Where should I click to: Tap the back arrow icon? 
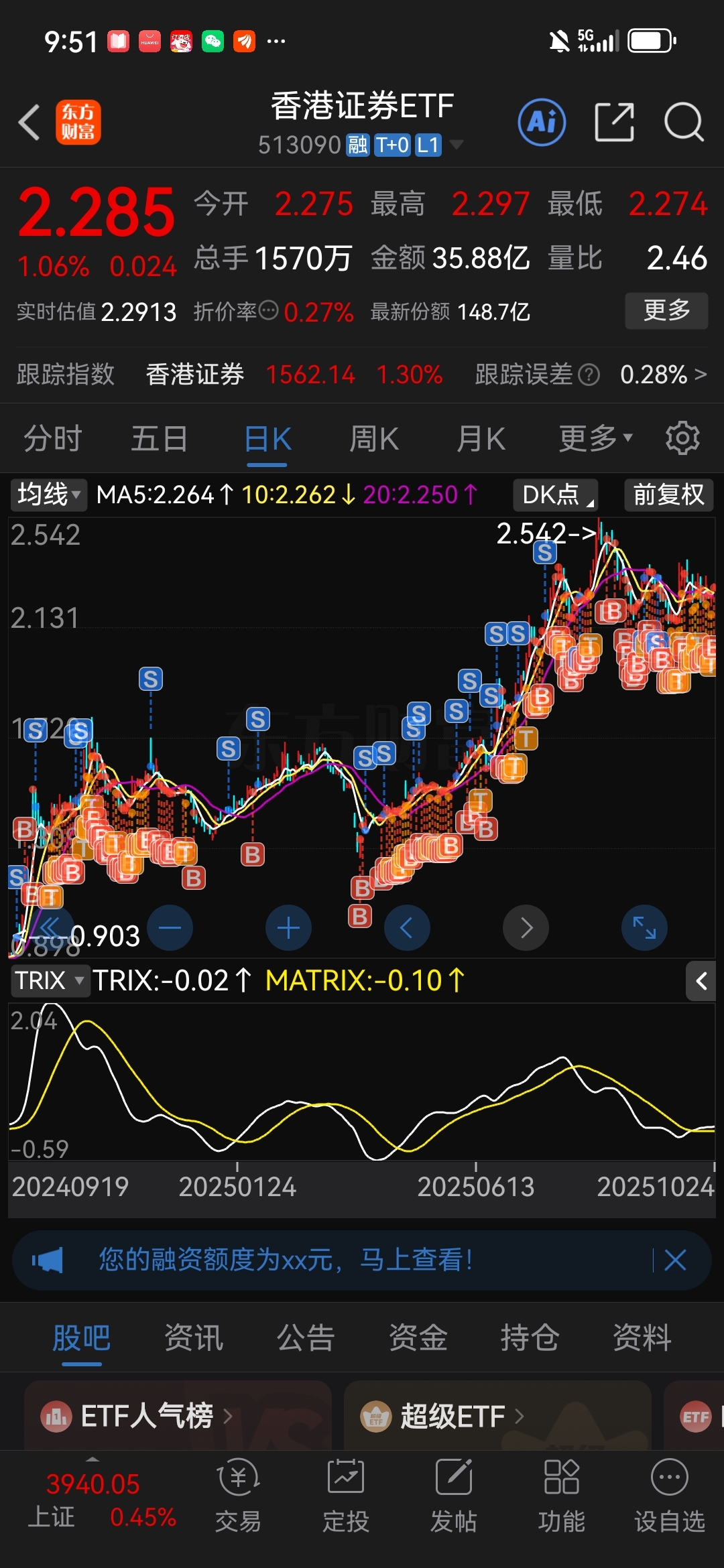click(x=29, y=123)
